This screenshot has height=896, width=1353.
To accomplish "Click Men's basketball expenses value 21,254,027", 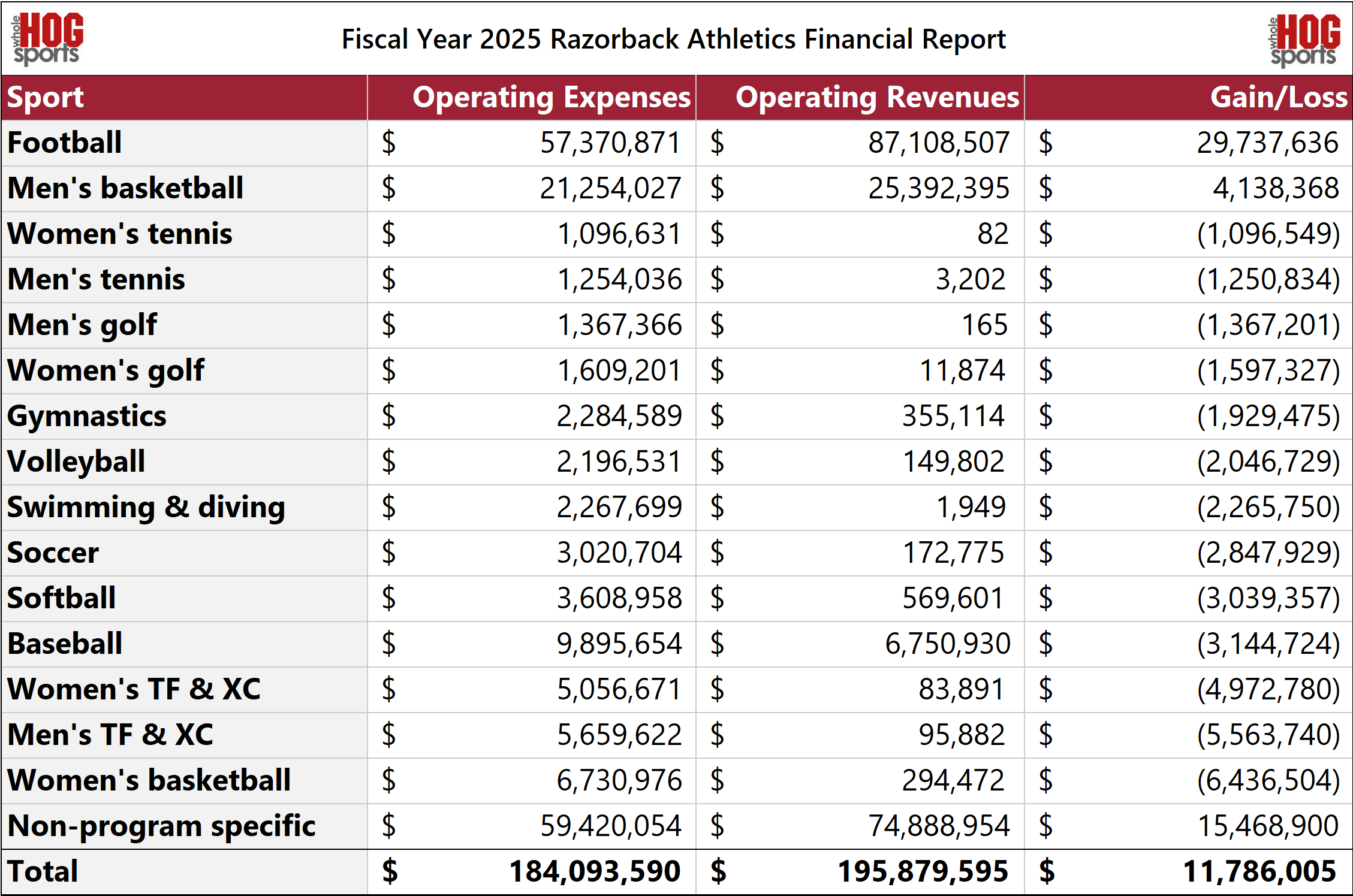I will point(610,188).
